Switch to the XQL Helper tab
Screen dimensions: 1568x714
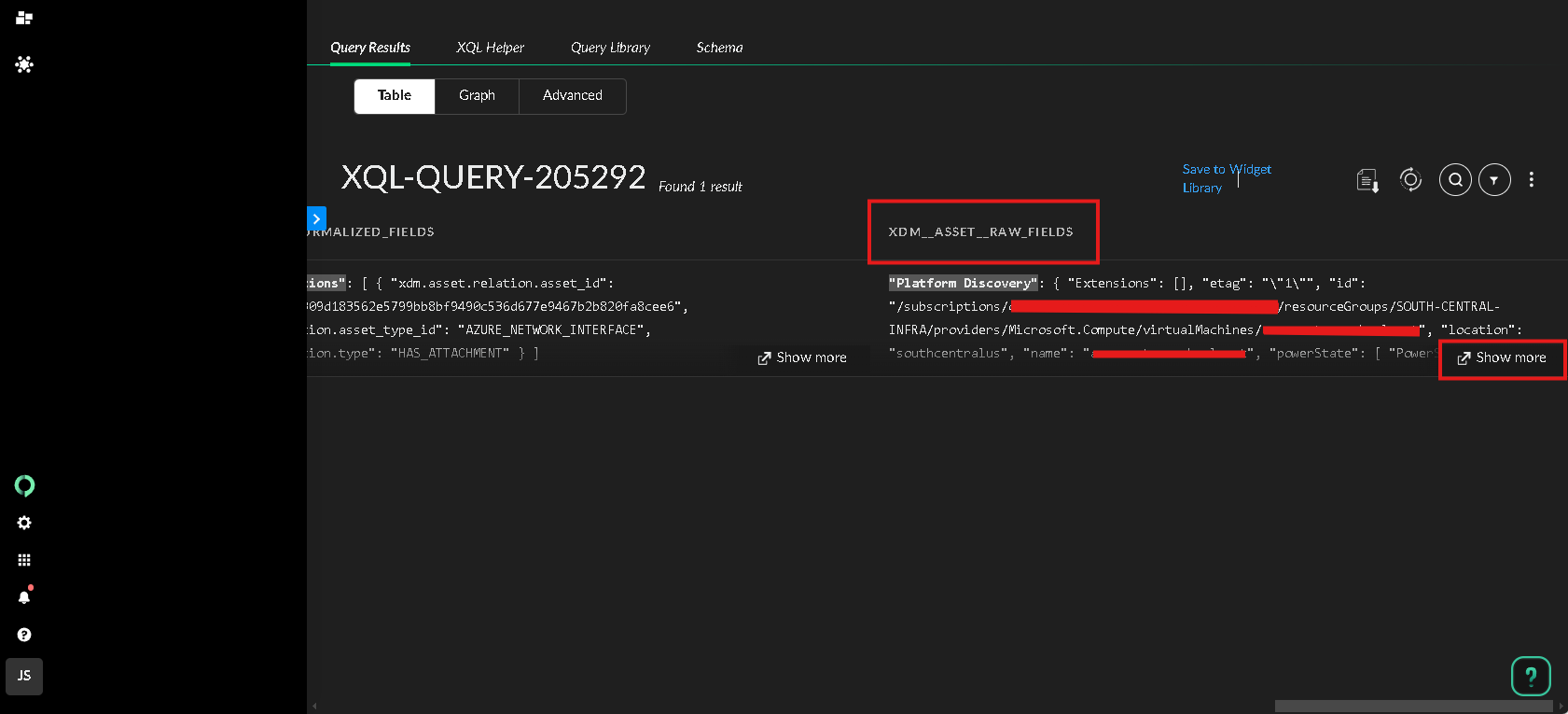(490, 48)
